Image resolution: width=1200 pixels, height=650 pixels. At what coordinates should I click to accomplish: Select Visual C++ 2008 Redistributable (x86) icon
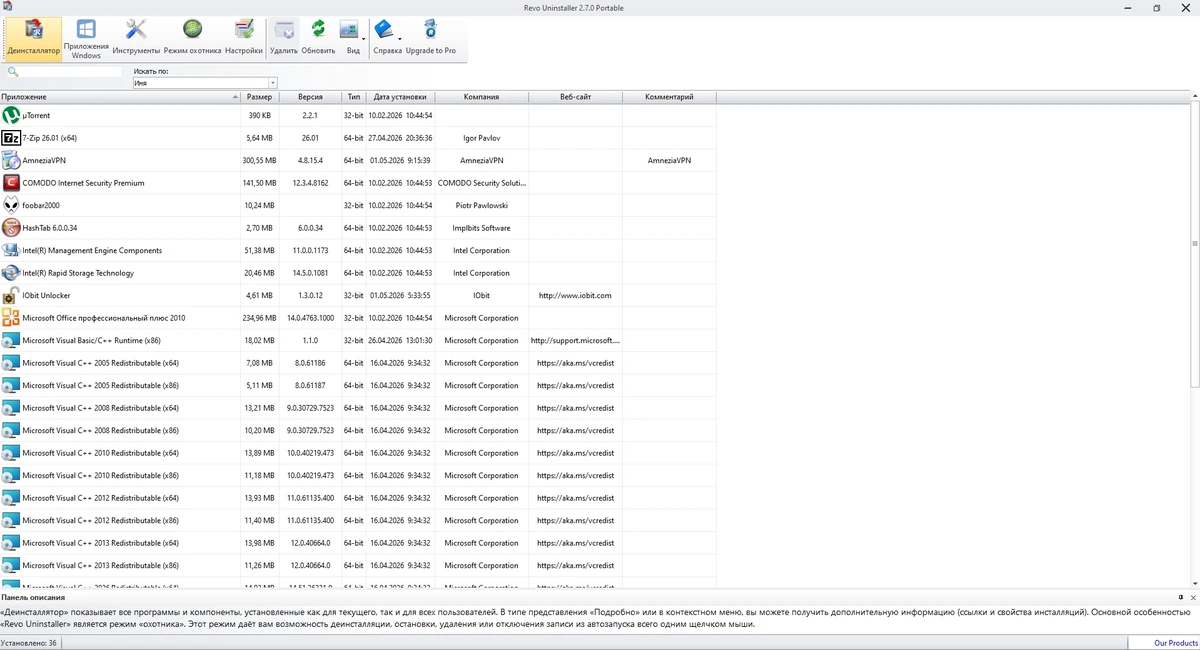[11, 430]
